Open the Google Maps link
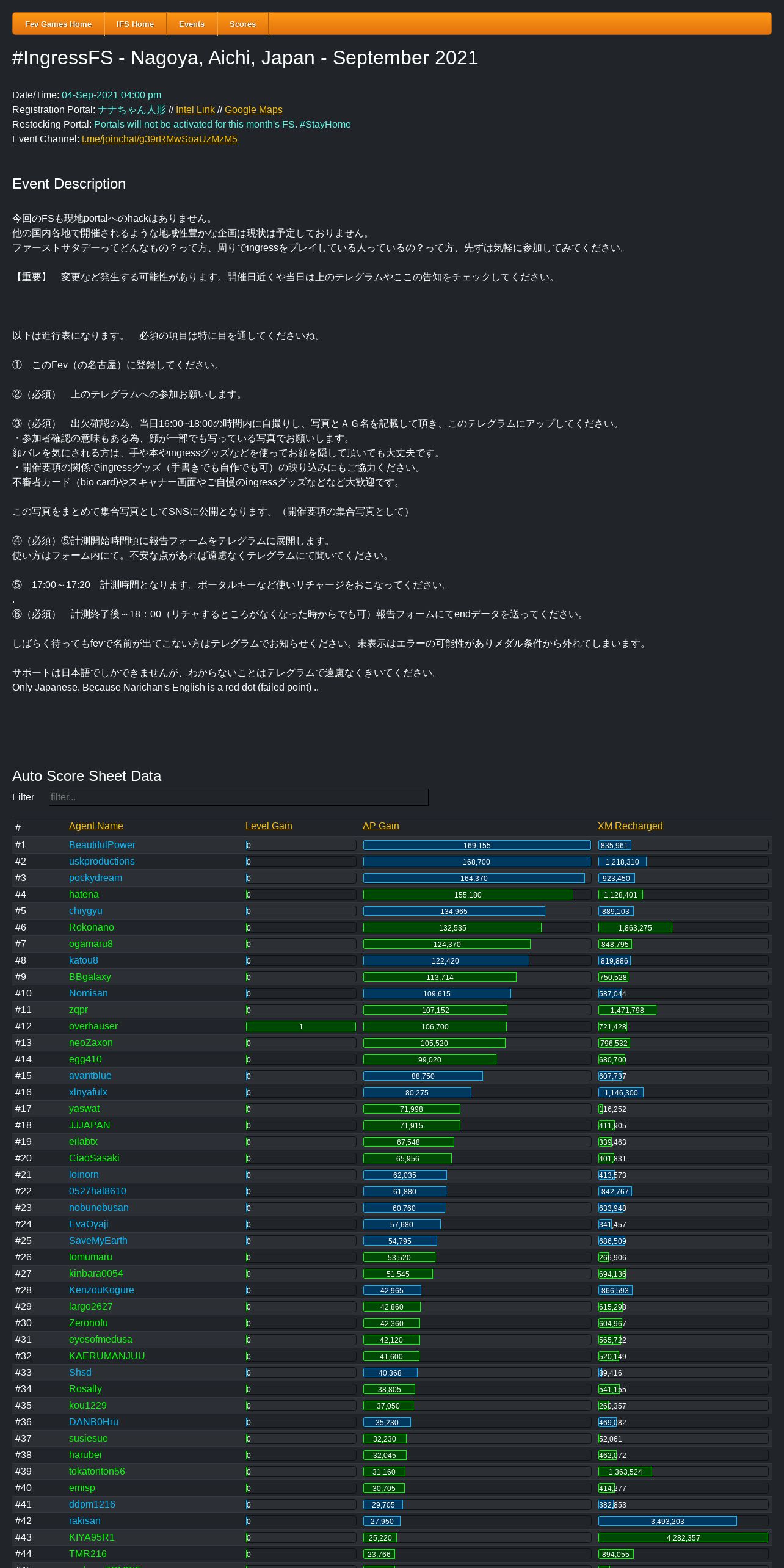Viewport: 784px width, 1568px height. click(x=253, y=110)
